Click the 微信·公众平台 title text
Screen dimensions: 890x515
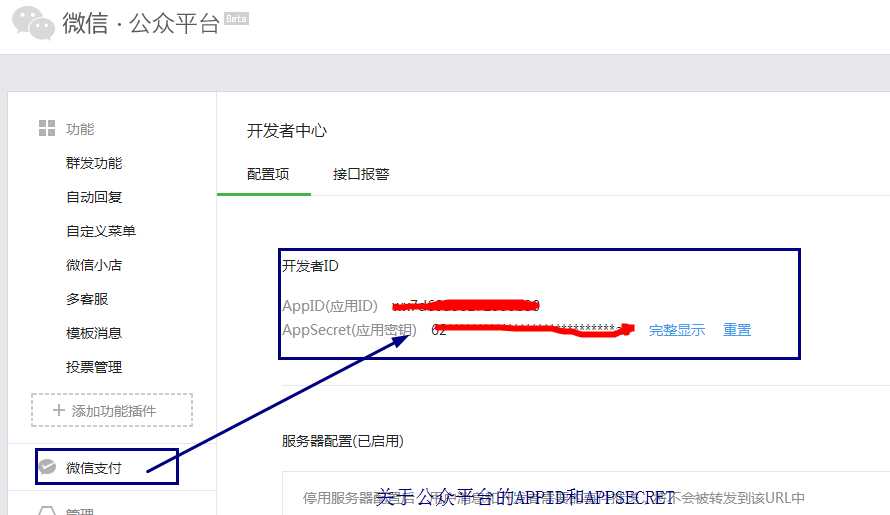[141, 24]
